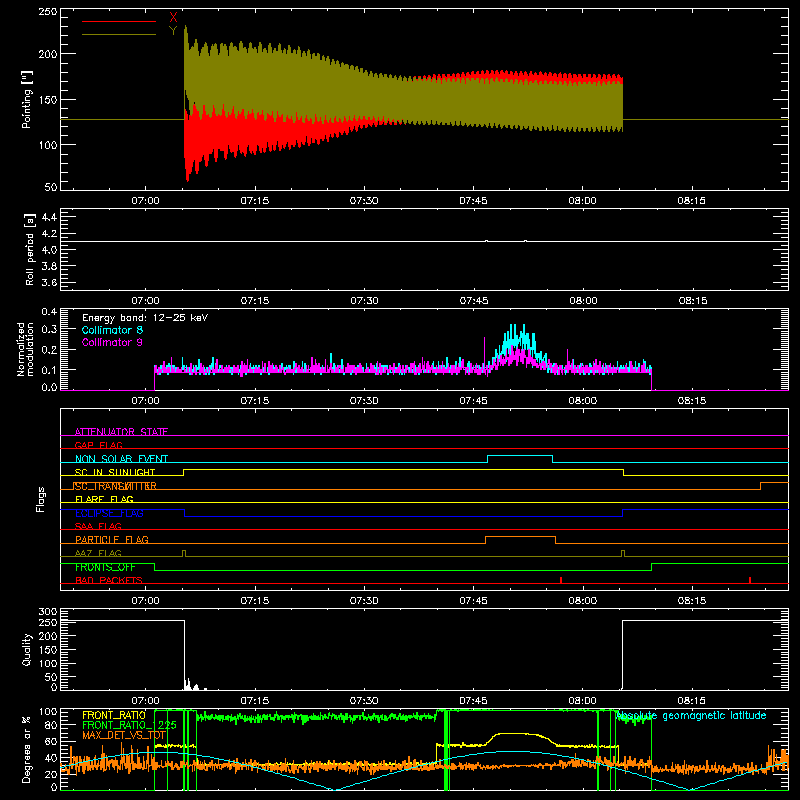
Task: Click the raised step in PARTICLE_FLAG trace
Action: (520, 537)
